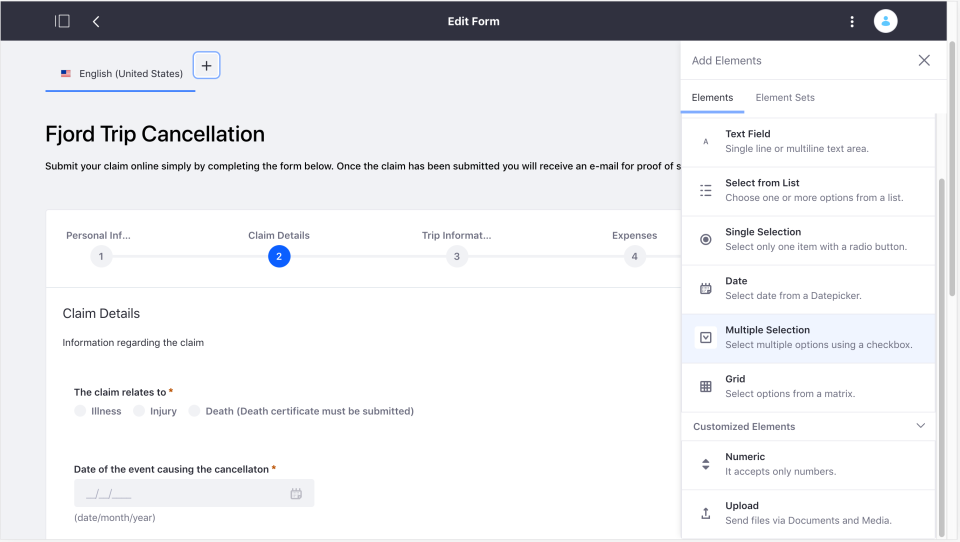Select the Illness radio option
This screenshot has height=542, width=960.
[80, 411]
